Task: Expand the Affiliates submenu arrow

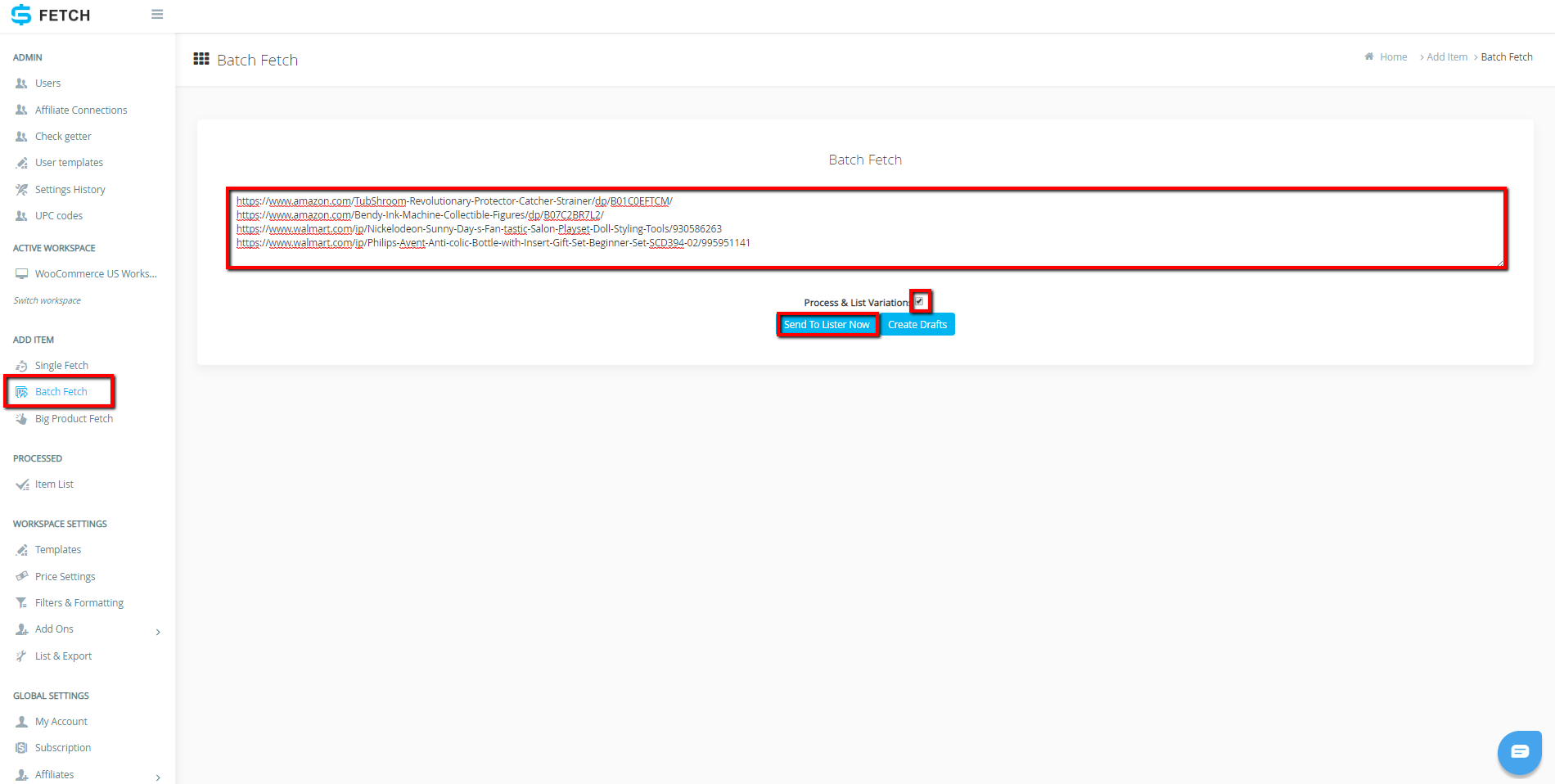Action: (158, 777)
